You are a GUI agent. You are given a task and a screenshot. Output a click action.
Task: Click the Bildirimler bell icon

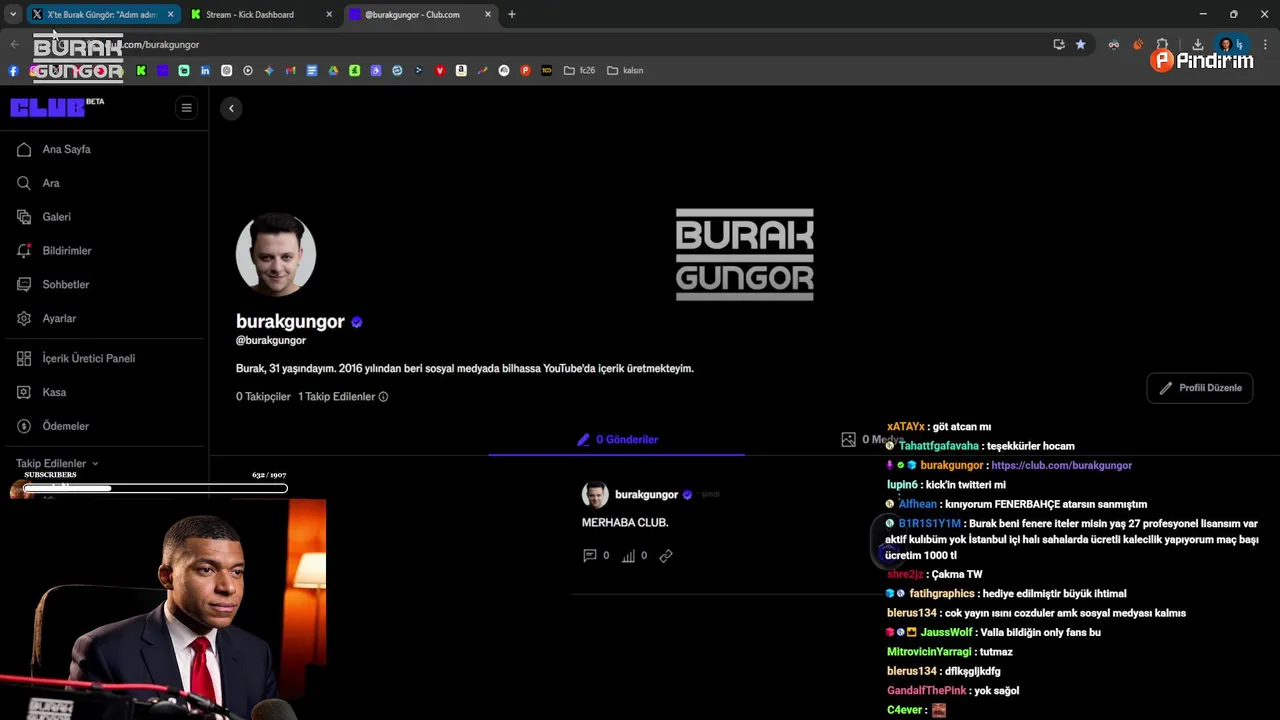coord(24,251)
